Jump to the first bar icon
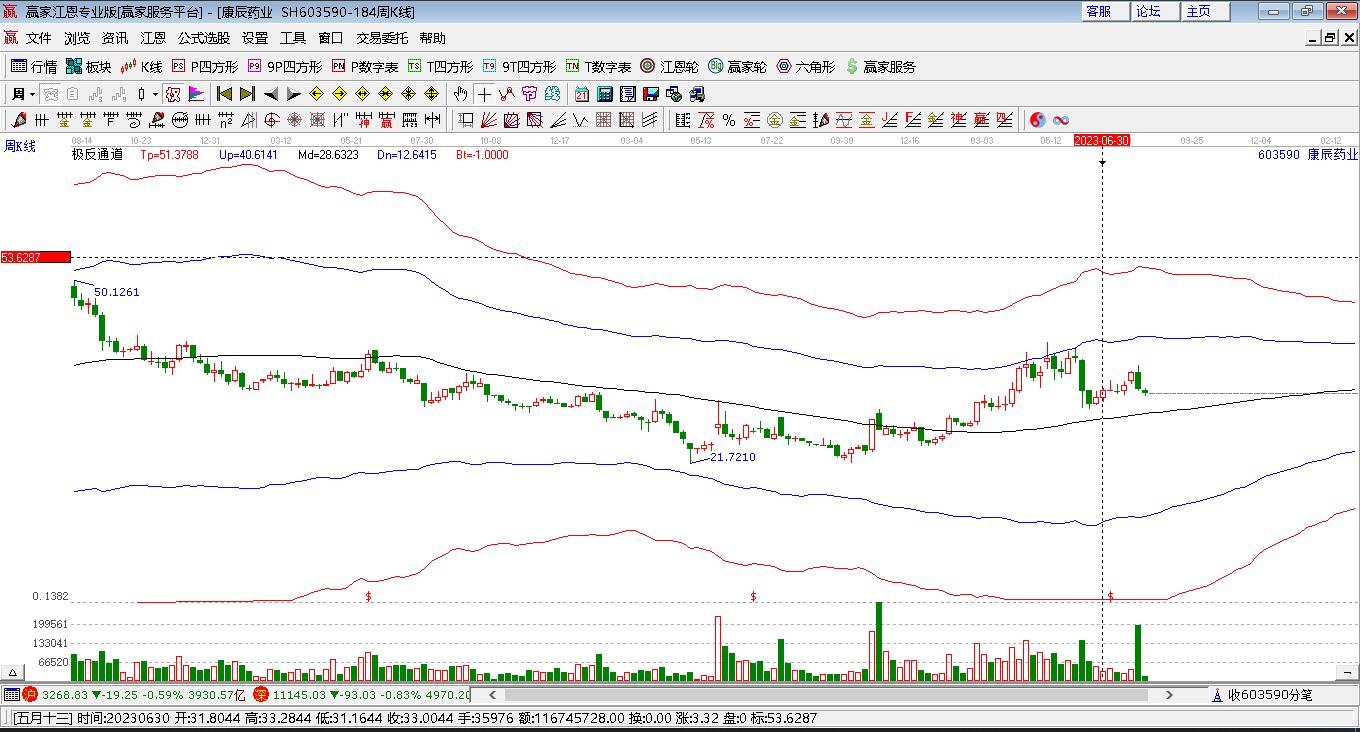Viewport: 1360px width, 732px height. click(x=225, y=94)
